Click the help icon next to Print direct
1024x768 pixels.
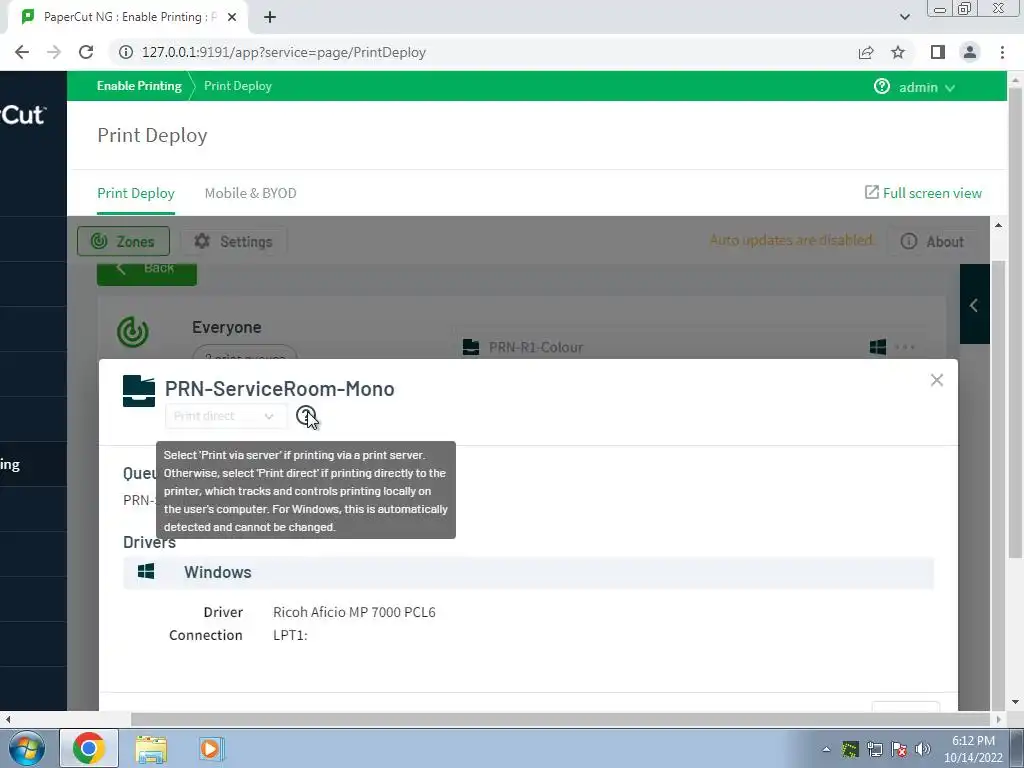tap(306, 415)
